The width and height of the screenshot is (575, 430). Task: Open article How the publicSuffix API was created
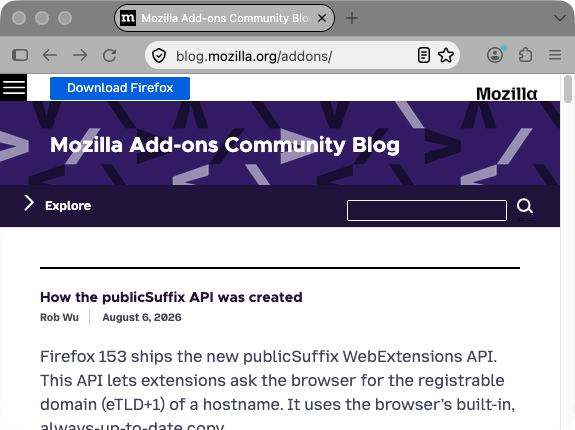click(171, 297)
